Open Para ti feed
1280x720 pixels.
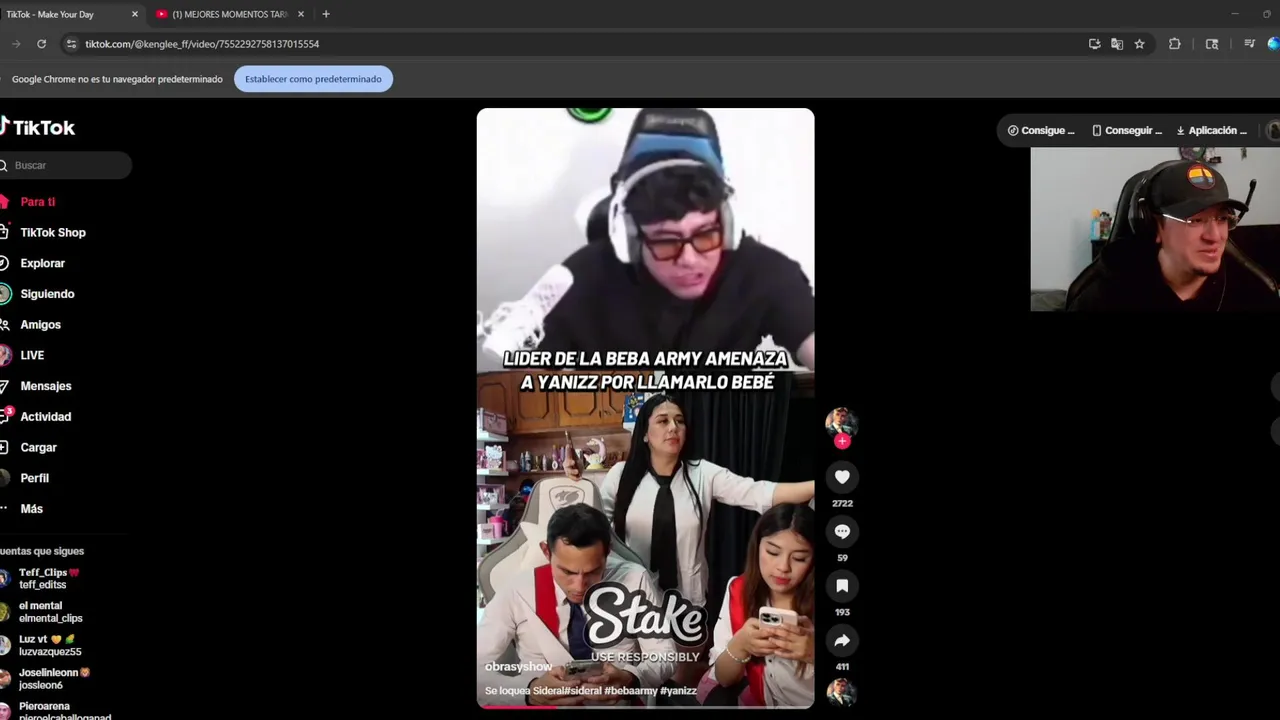coord(37,202)
